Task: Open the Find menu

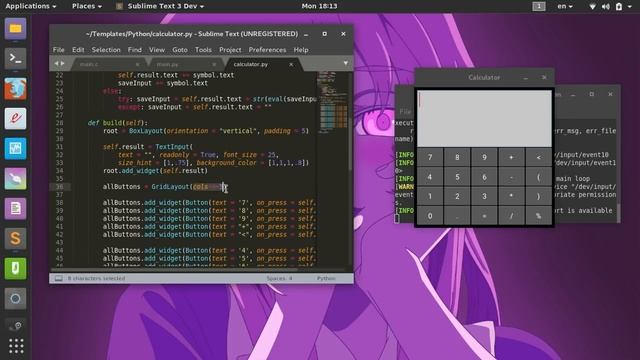Action: point(135,50)
